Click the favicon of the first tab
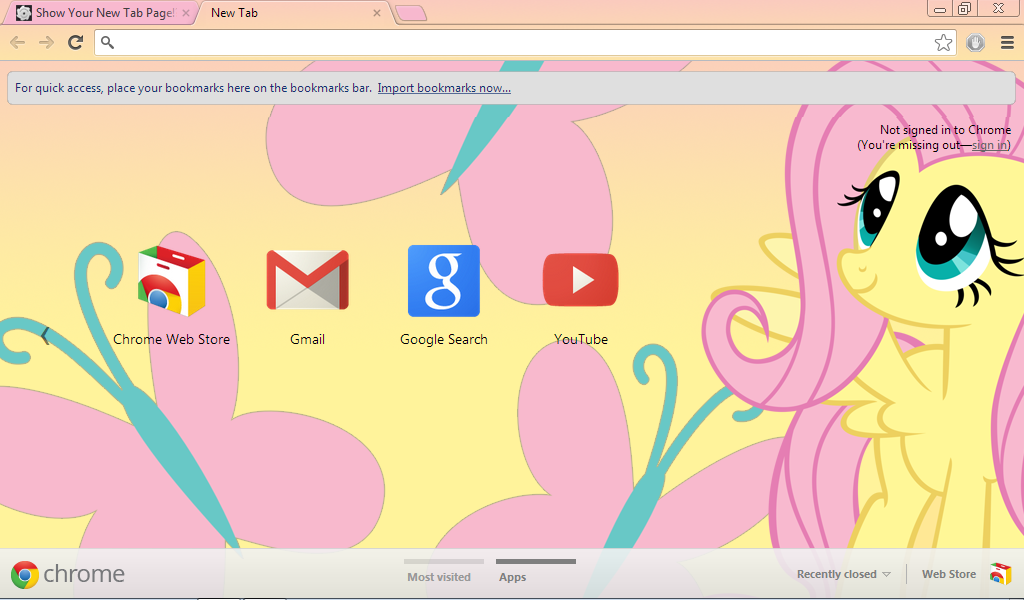 (24, 13)
